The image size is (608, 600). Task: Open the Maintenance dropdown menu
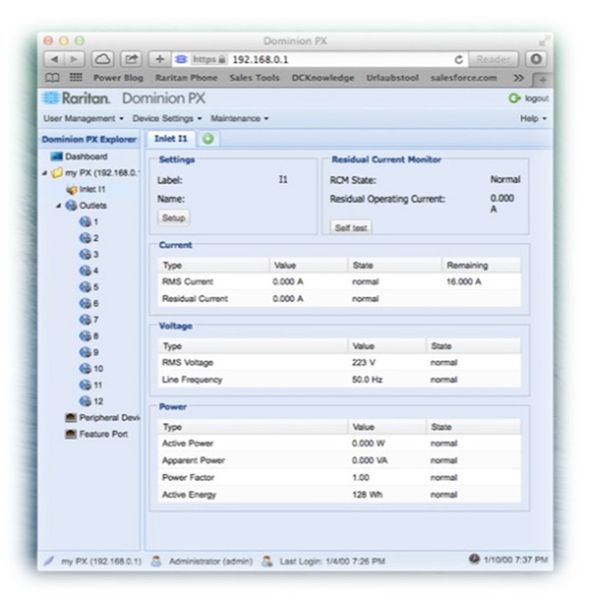coord(240,118)
